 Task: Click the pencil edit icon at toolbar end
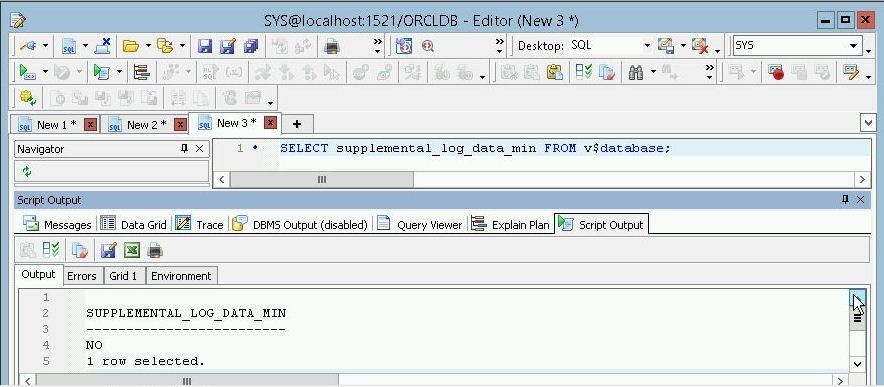850,72
